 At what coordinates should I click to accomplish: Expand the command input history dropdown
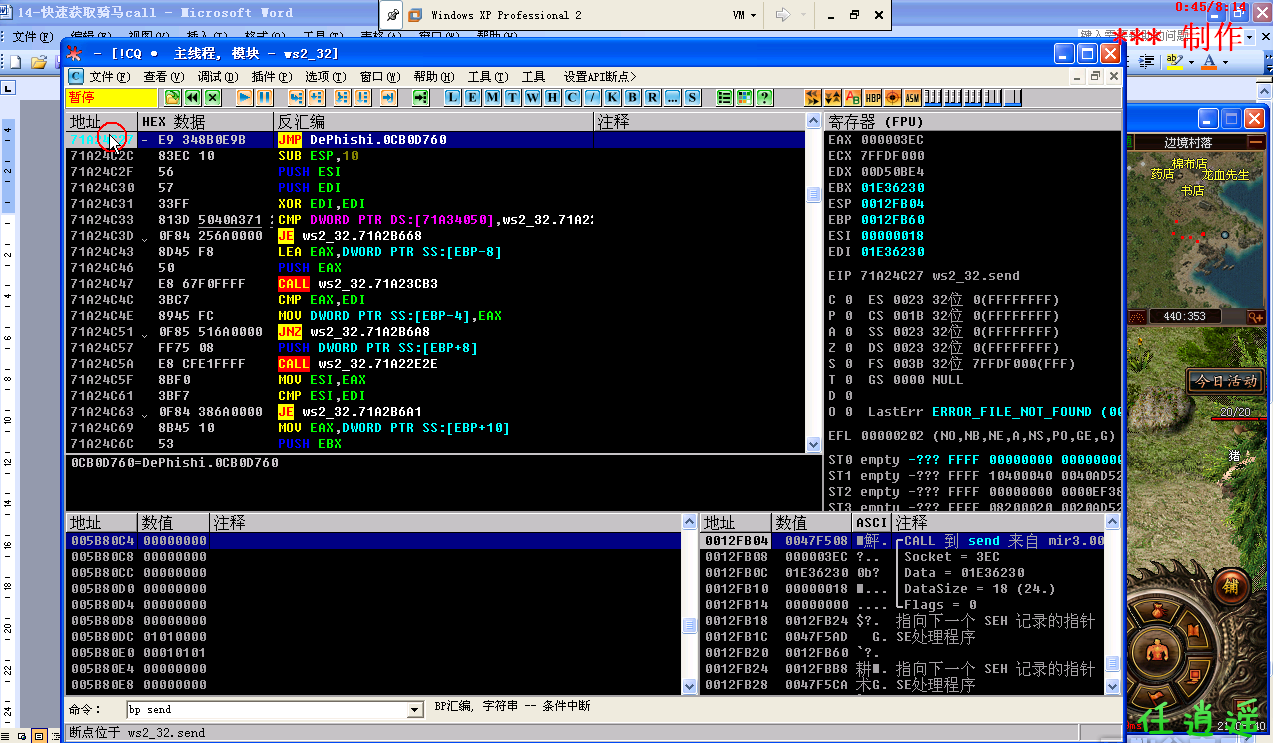(416, 710)
